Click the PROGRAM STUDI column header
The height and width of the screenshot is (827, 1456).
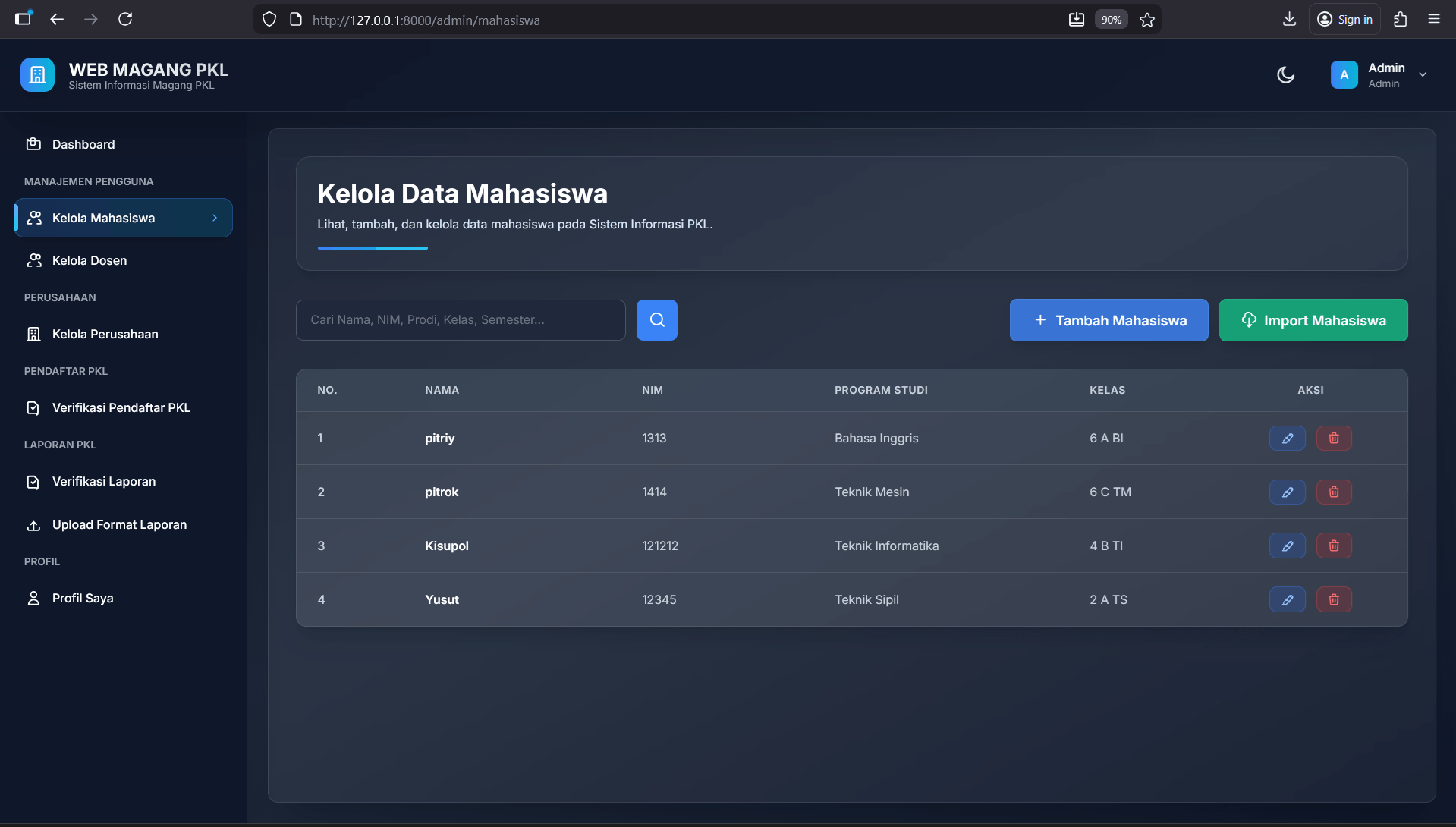881,390
